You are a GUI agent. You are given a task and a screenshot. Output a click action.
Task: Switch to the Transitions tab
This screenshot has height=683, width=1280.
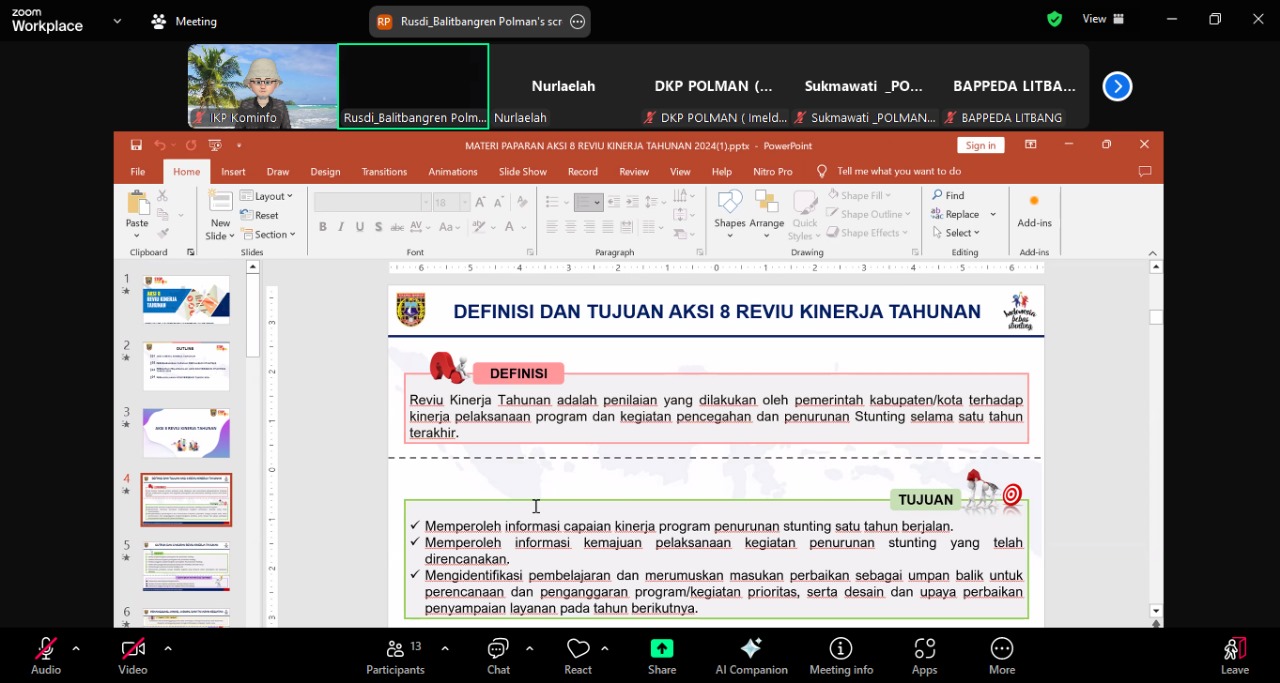[384, 172]
